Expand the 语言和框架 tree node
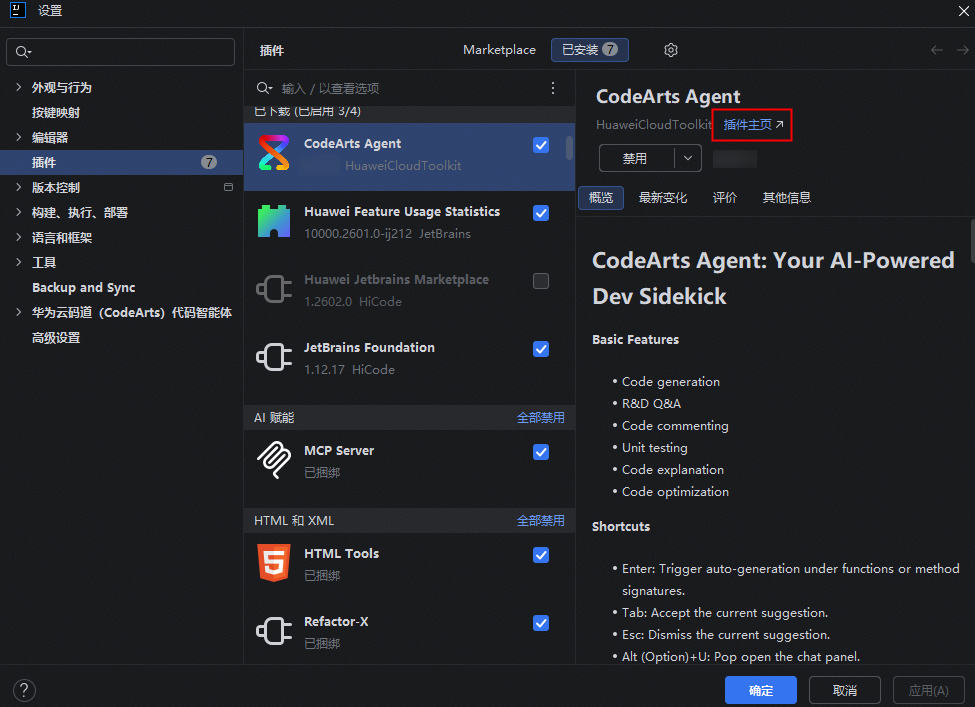The height and width of the screenshot is (707, 975). coord(18,237)
